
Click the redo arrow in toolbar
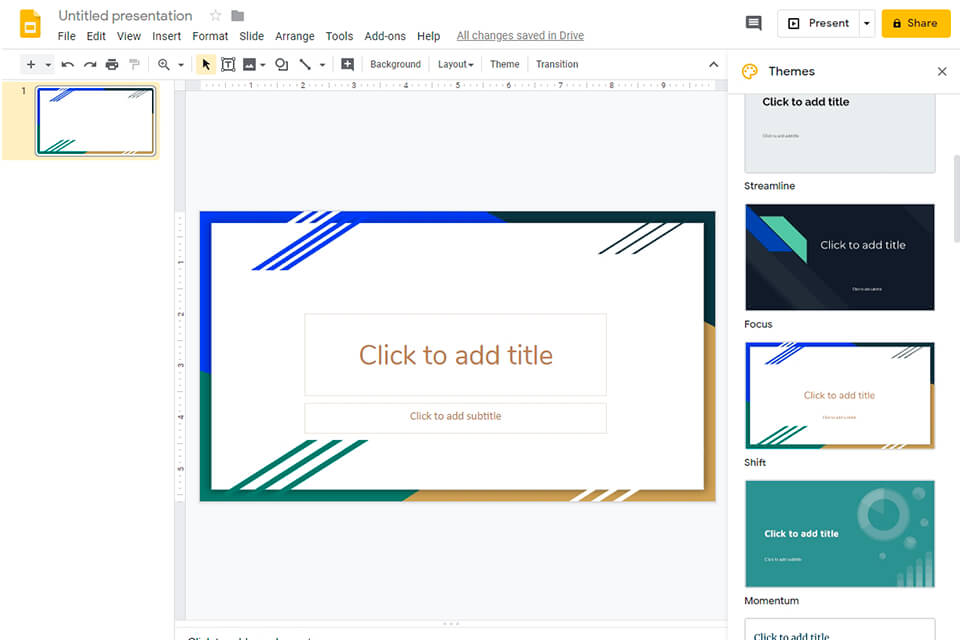coord(90,64)
